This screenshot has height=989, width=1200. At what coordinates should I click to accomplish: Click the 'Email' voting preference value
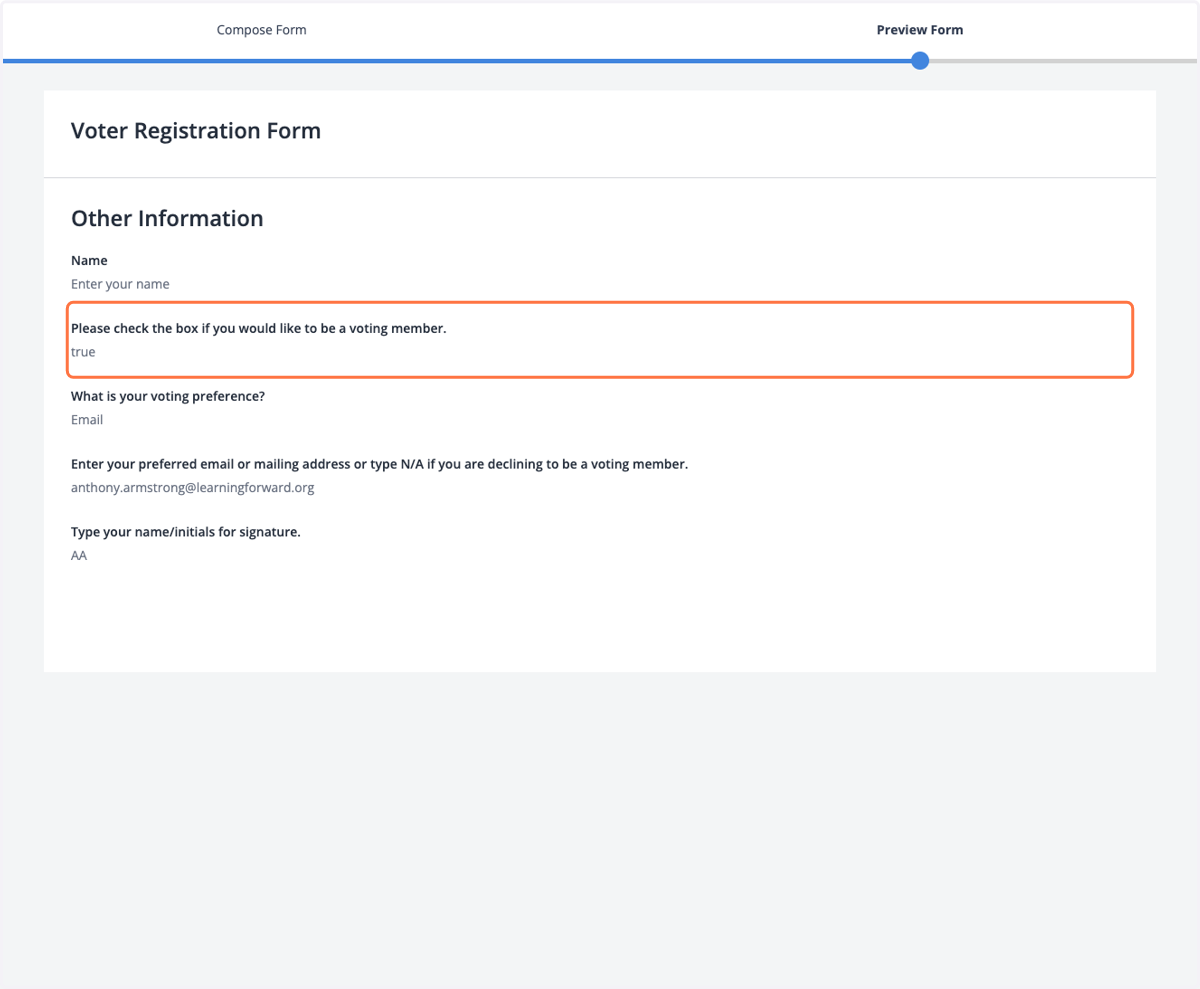coord(87,420)
